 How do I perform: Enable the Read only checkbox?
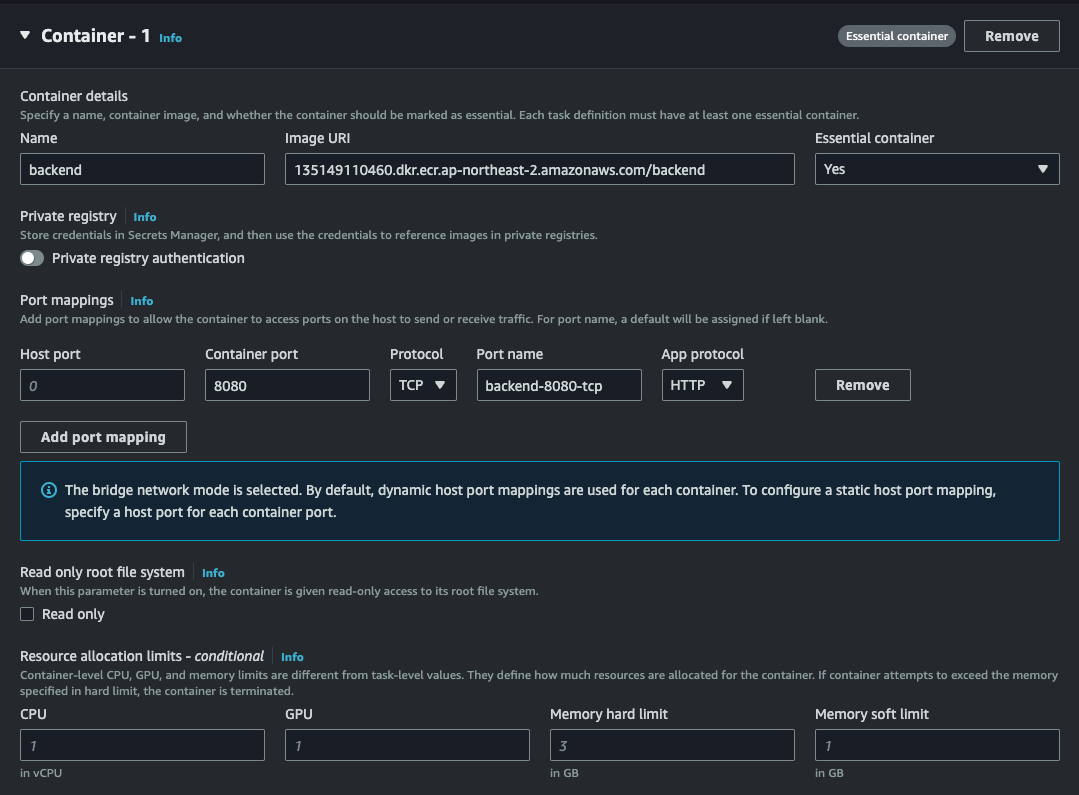(x=27, y=614)
